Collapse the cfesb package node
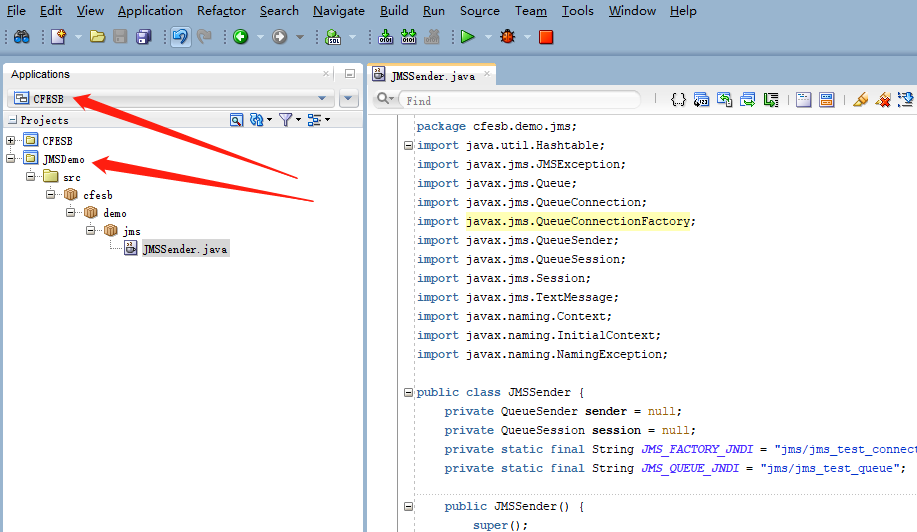The image size is (917, 532). [50, 194]
